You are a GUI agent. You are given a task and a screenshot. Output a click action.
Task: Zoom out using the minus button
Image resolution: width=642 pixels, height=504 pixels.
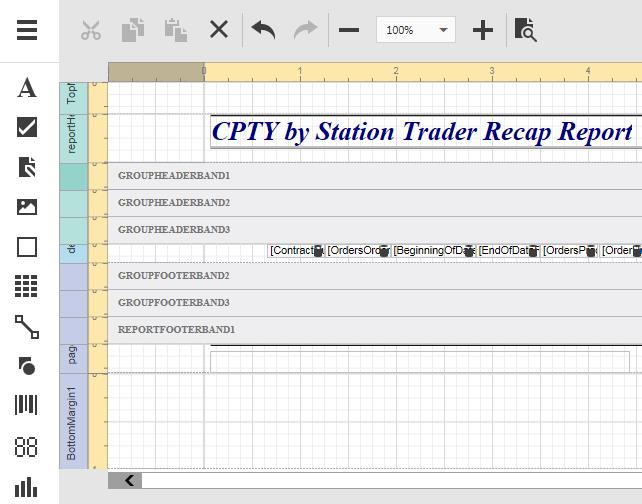(349, 30)
